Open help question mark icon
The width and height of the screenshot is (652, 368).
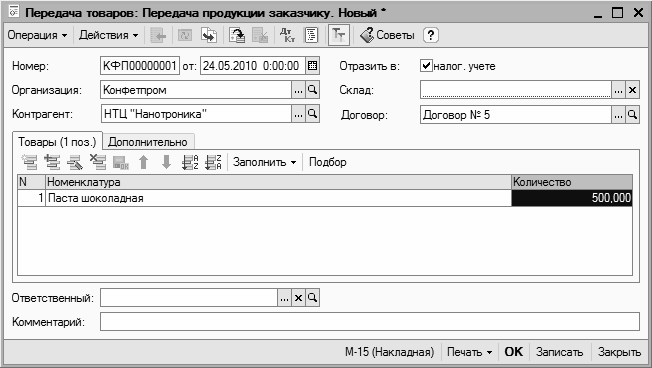click(431, 35)
